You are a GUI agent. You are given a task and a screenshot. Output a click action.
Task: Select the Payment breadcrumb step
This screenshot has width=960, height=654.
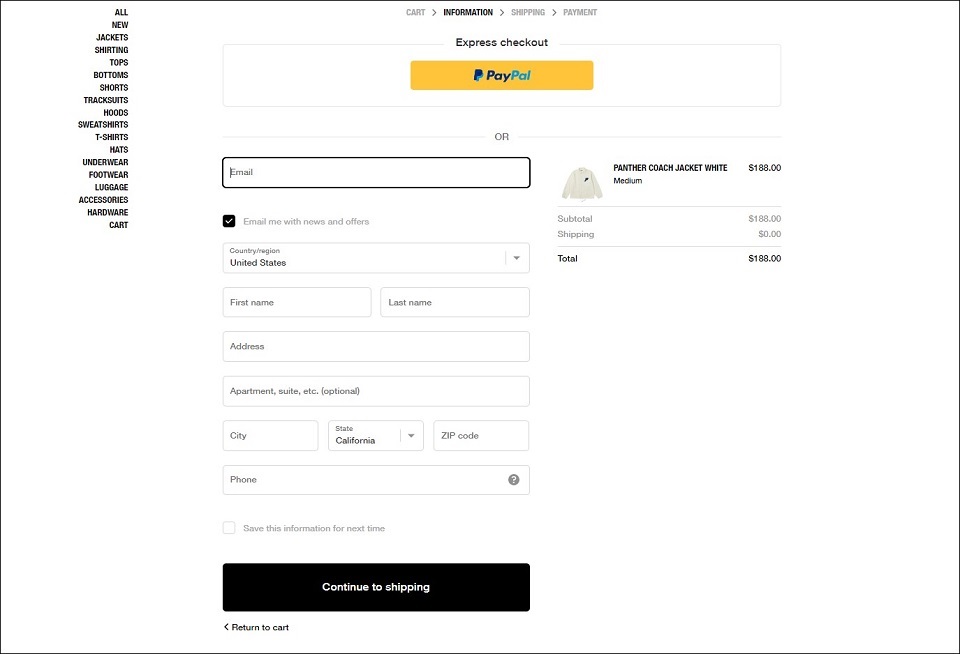[580, 12]
